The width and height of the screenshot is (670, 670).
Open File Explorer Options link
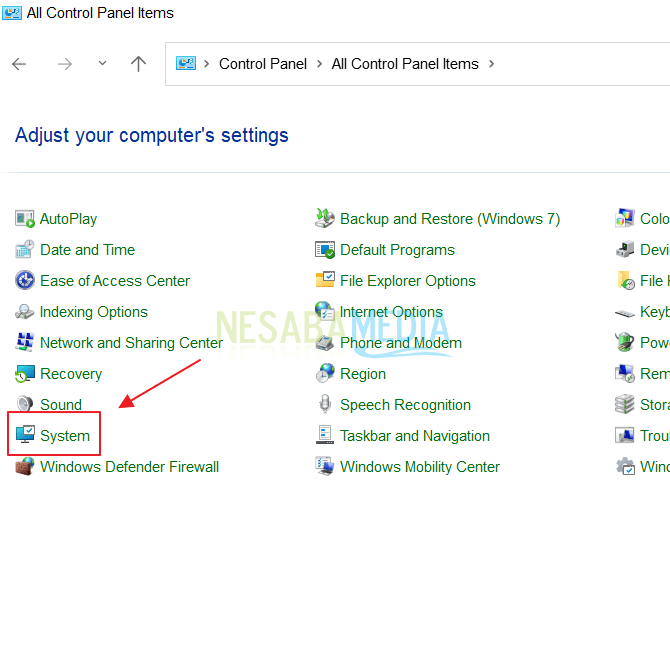click(x=408, y=281)
